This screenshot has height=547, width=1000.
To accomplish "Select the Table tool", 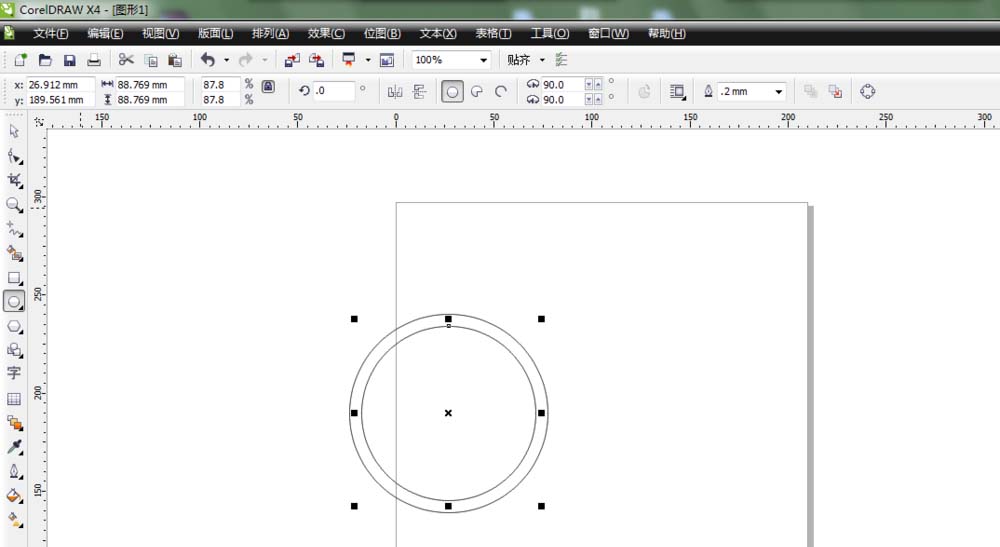I will (x=14, y=399).
